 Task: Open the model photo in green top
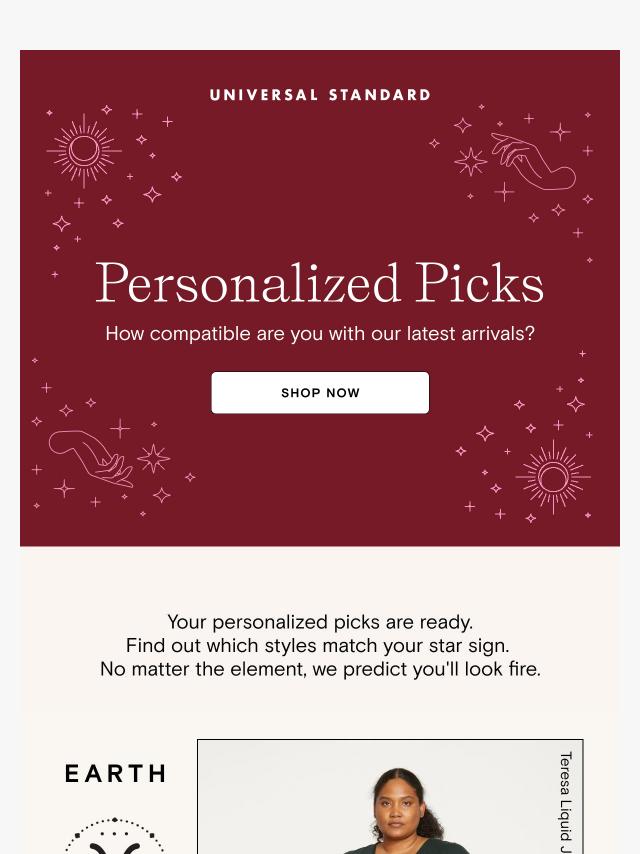(x=390, y=797)
